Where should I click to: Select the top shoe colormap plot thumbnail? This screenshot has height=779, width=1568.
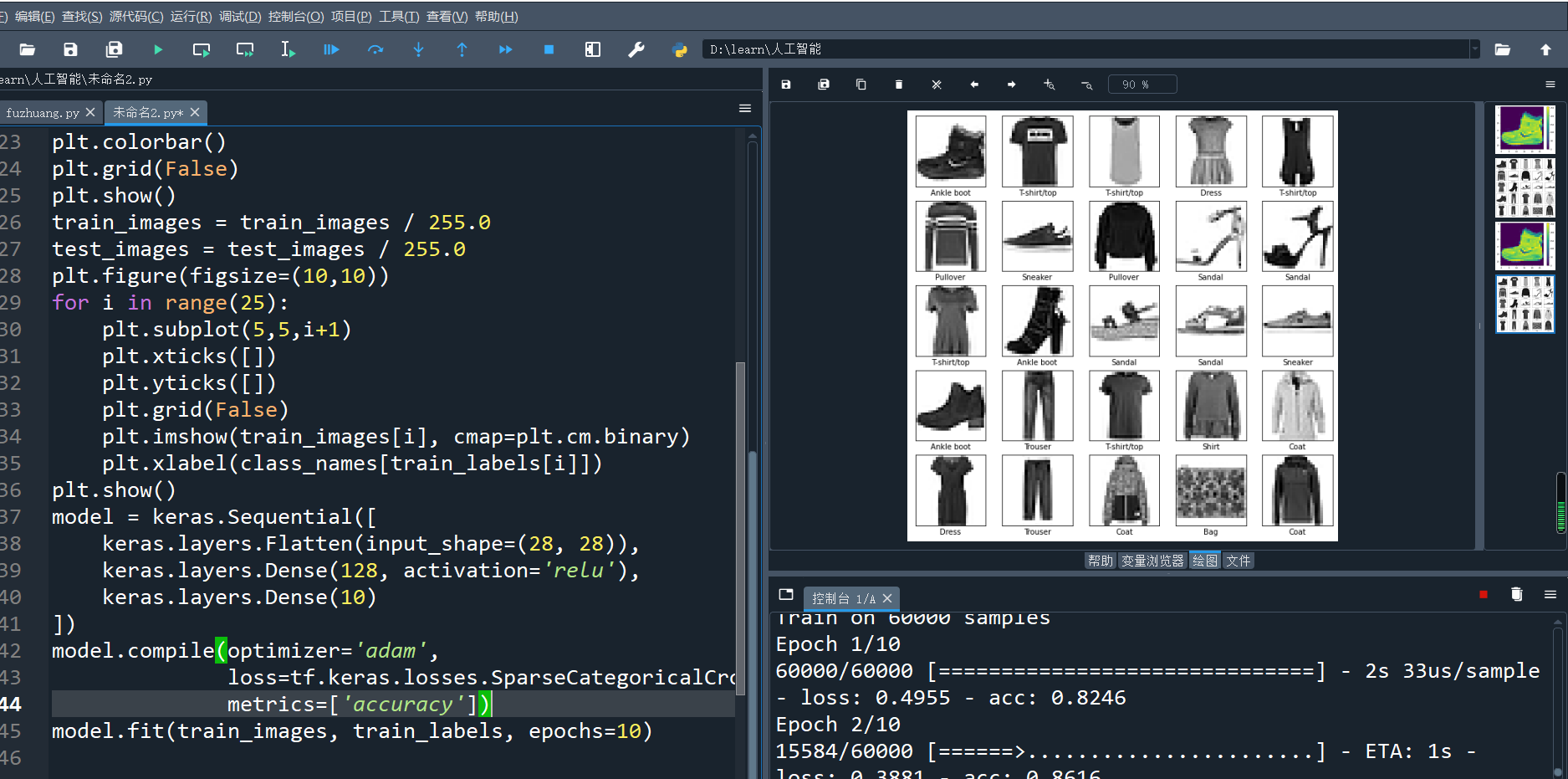coord(1525,129)
